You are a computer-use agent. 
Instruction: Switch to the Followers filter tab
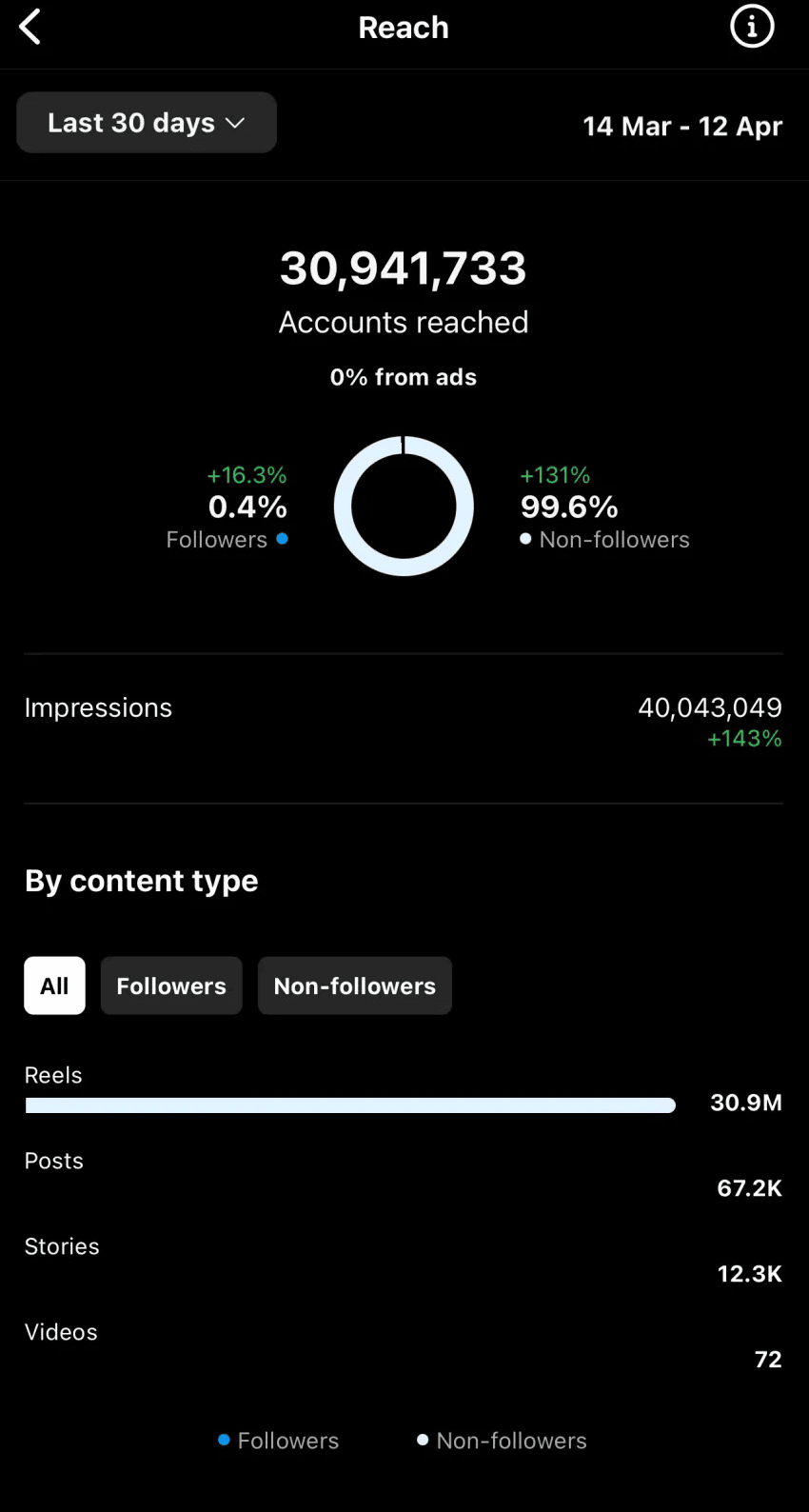tap(171, 985)
